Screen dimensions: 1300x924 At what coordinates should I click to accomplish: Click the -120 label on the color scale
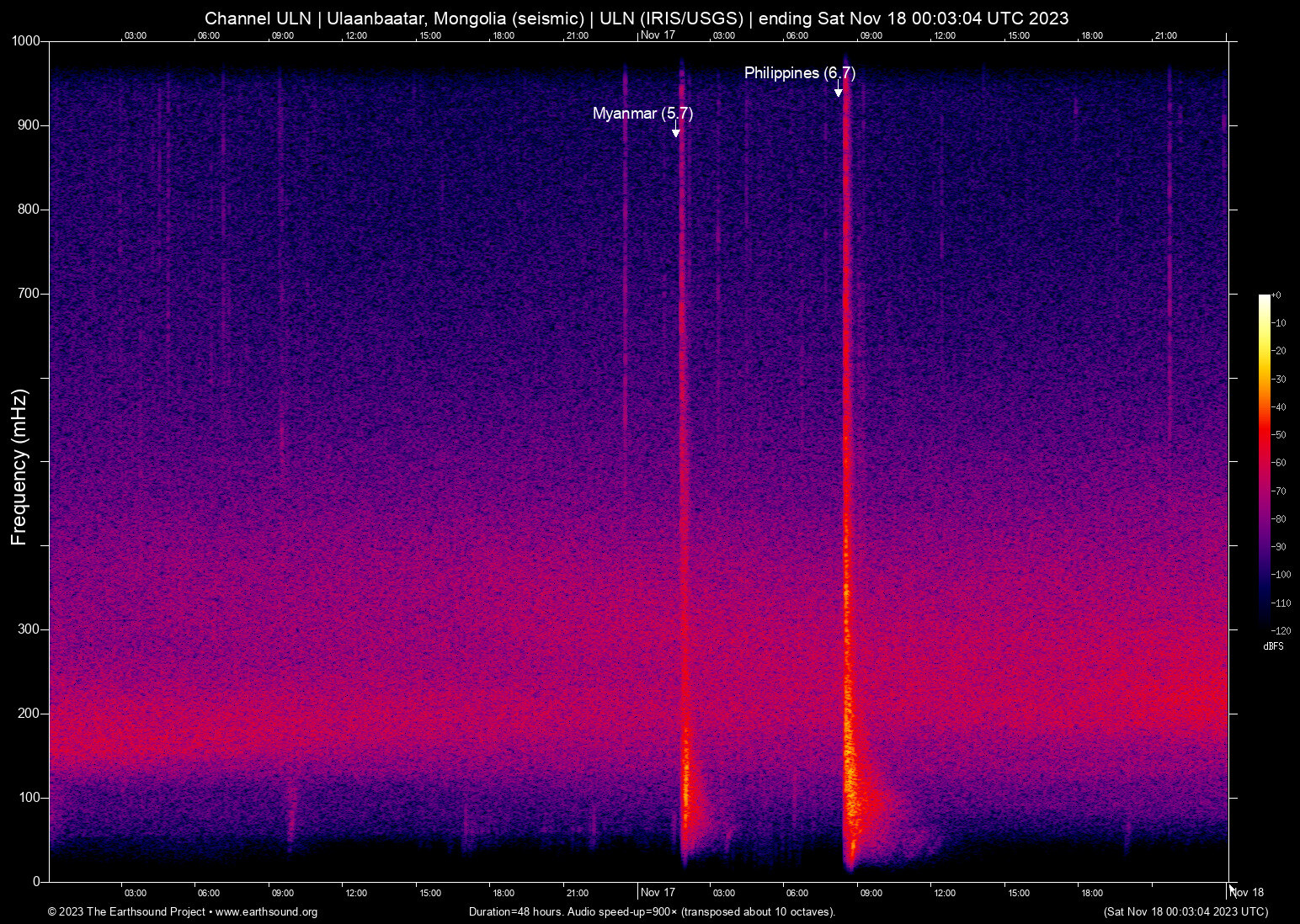pyautogui.click(x=1281, y=631)
